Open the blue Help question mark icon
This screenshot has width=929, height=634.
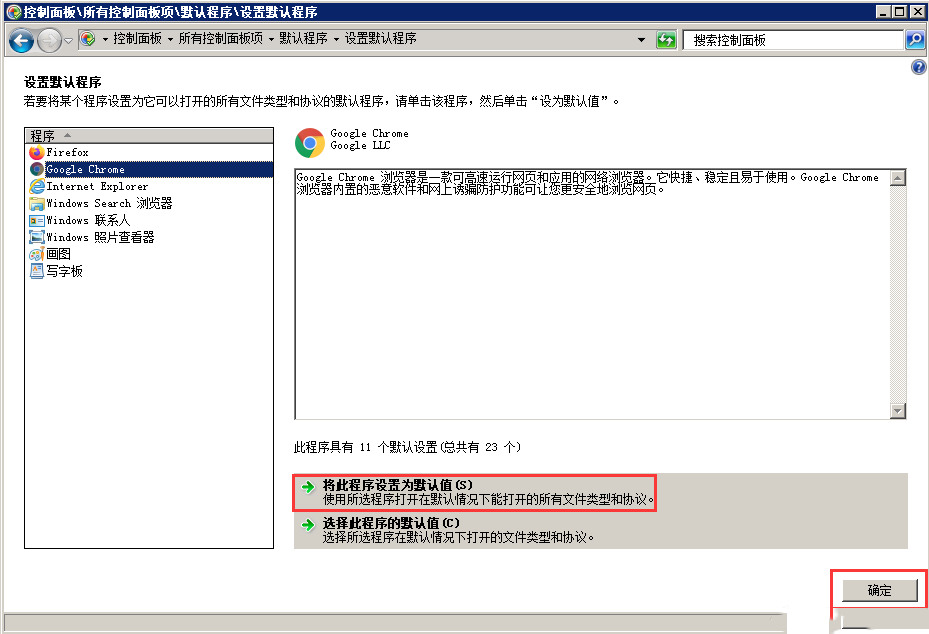tap(918, 67)
